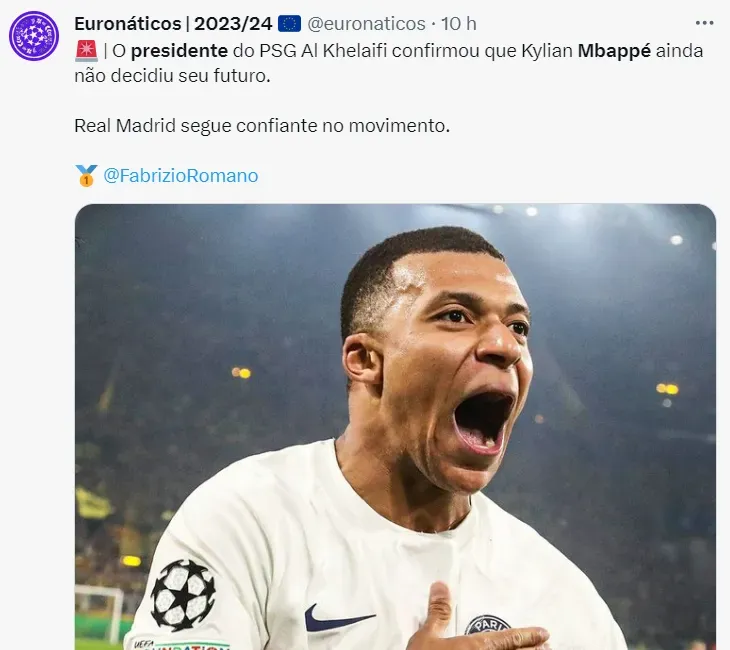Click the bold word "Mbappé"
The height and width of the screenshot is (650, 730).
[614, 51]
